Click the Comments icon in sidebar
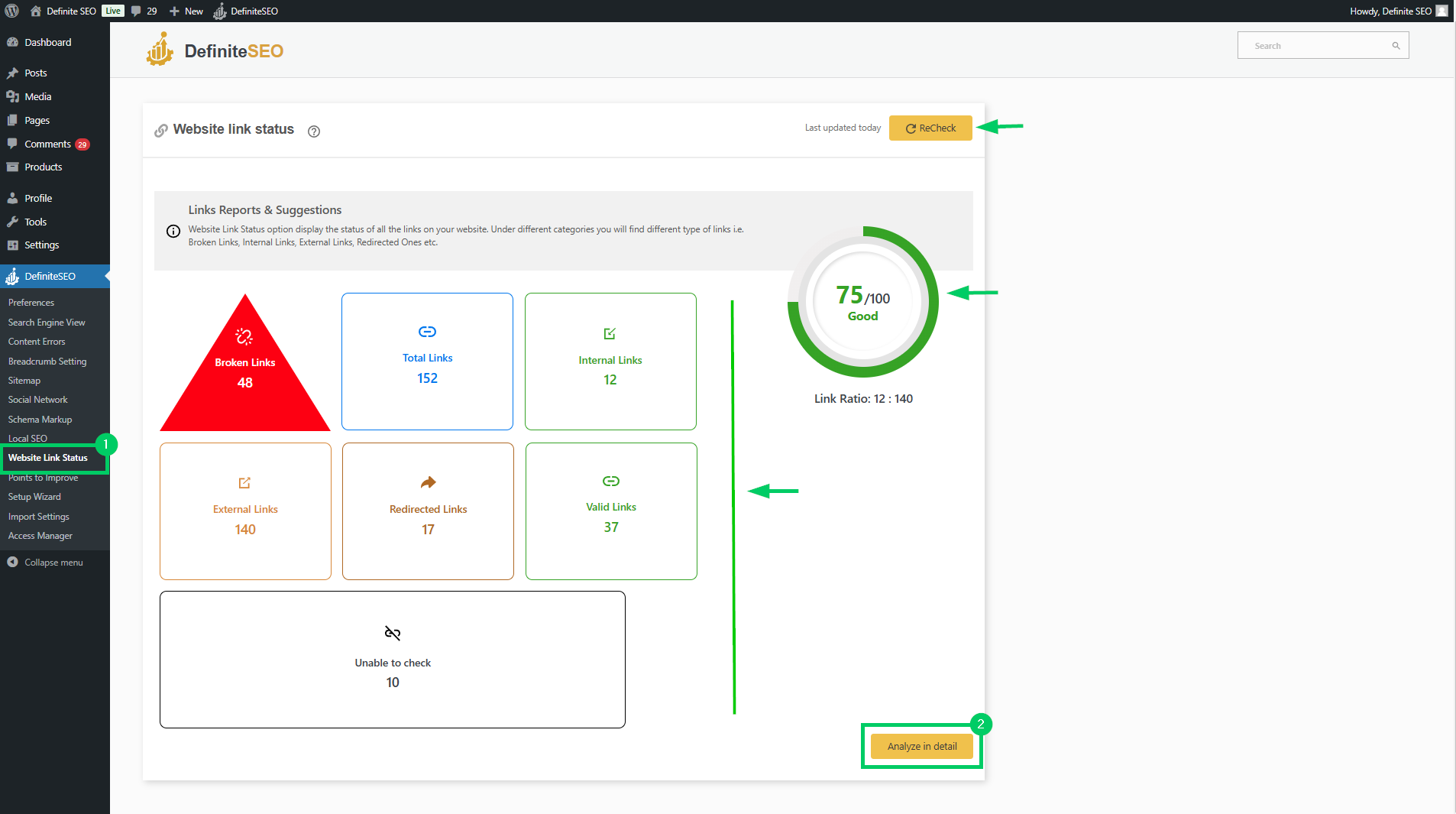1456x814 pixels. point(12,144)
